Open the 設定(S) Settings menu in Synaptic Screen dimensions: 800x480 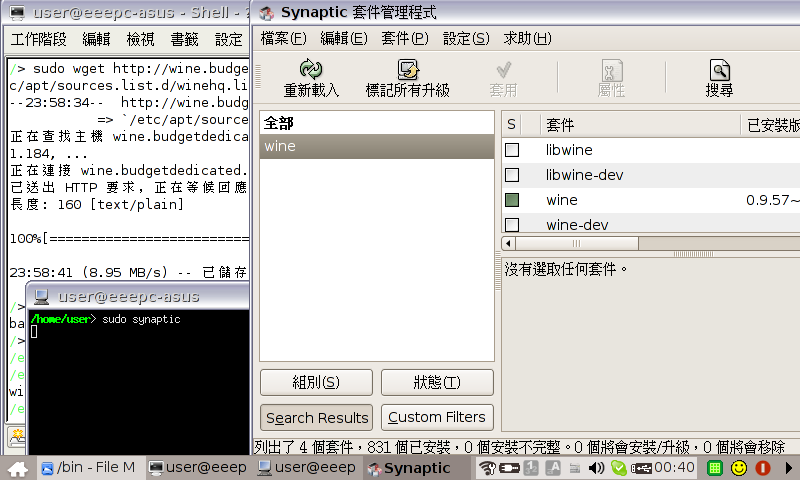coord(466,38)
